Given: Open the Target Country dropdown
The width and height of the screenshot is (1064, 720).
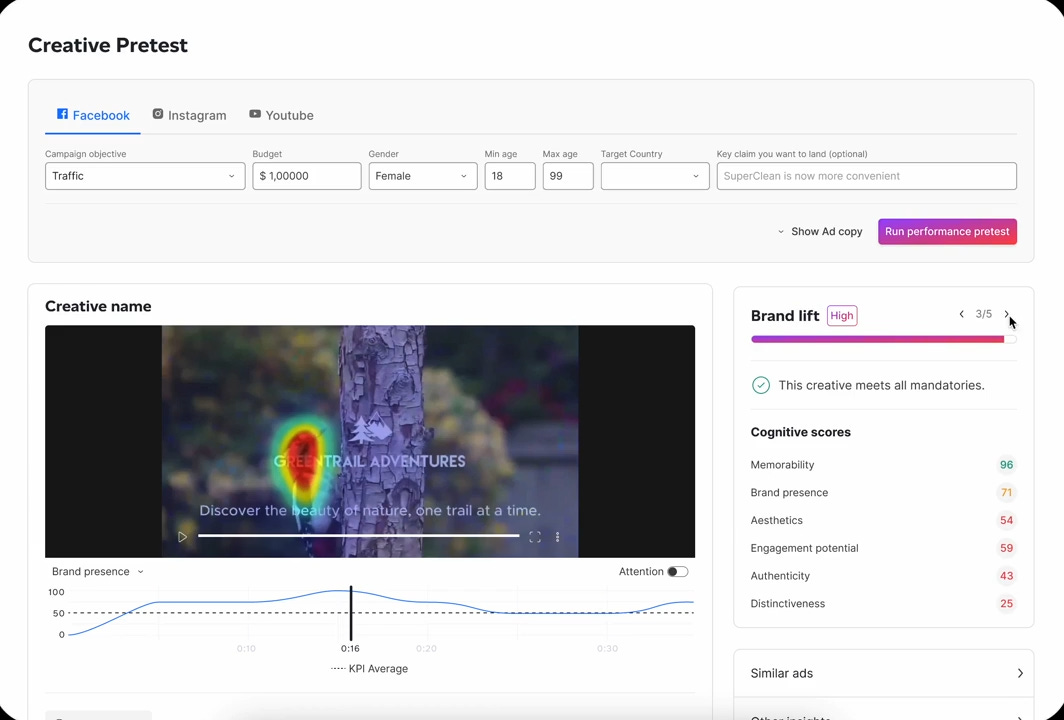Looking at the screenshot, I should [x=655, y=176].
